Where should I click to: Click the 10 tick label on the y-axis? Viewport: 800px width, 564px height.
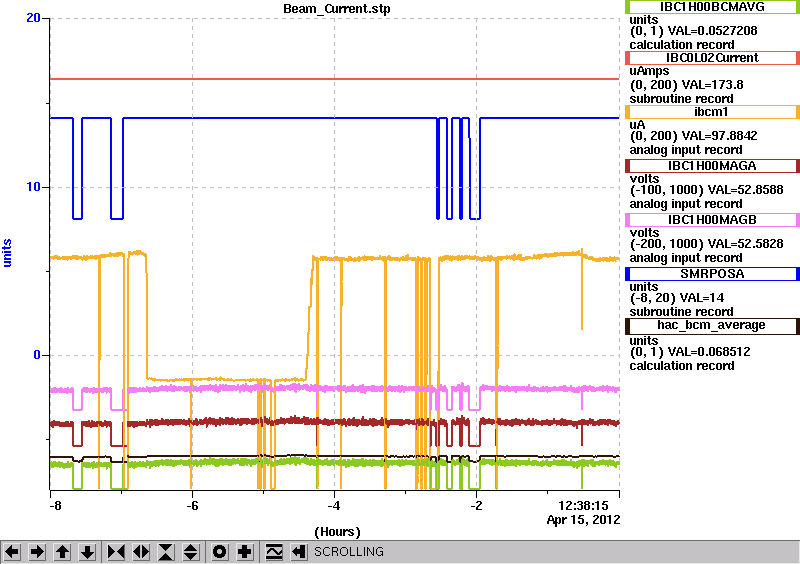pyautogui.click(x=33, y=187)
